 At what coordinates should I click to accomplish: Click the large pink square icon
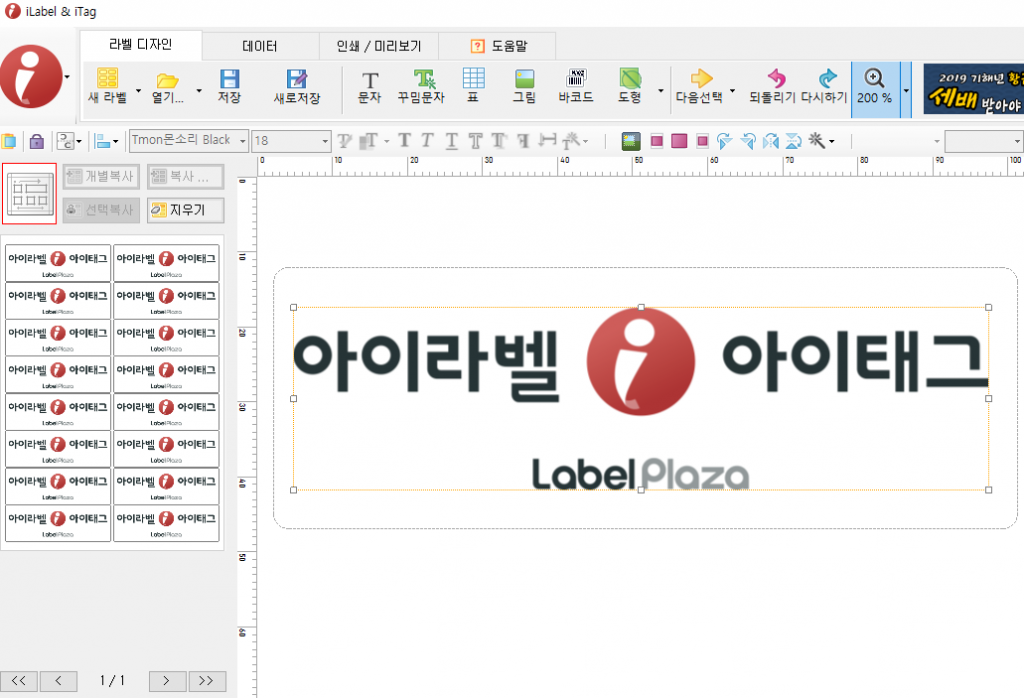click(x=679, y=141)
